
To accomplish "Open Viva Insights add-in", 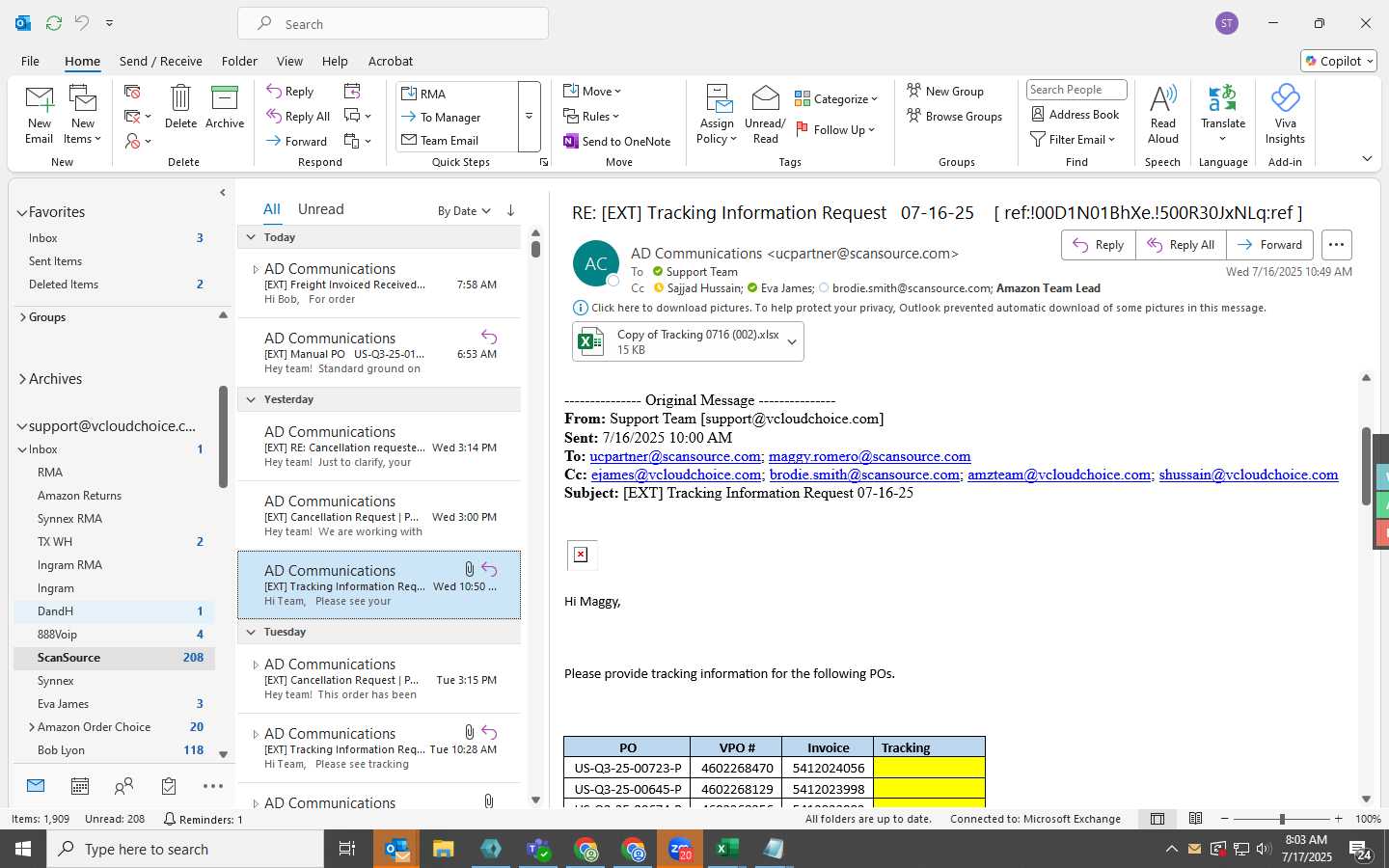I will 1285,115.
